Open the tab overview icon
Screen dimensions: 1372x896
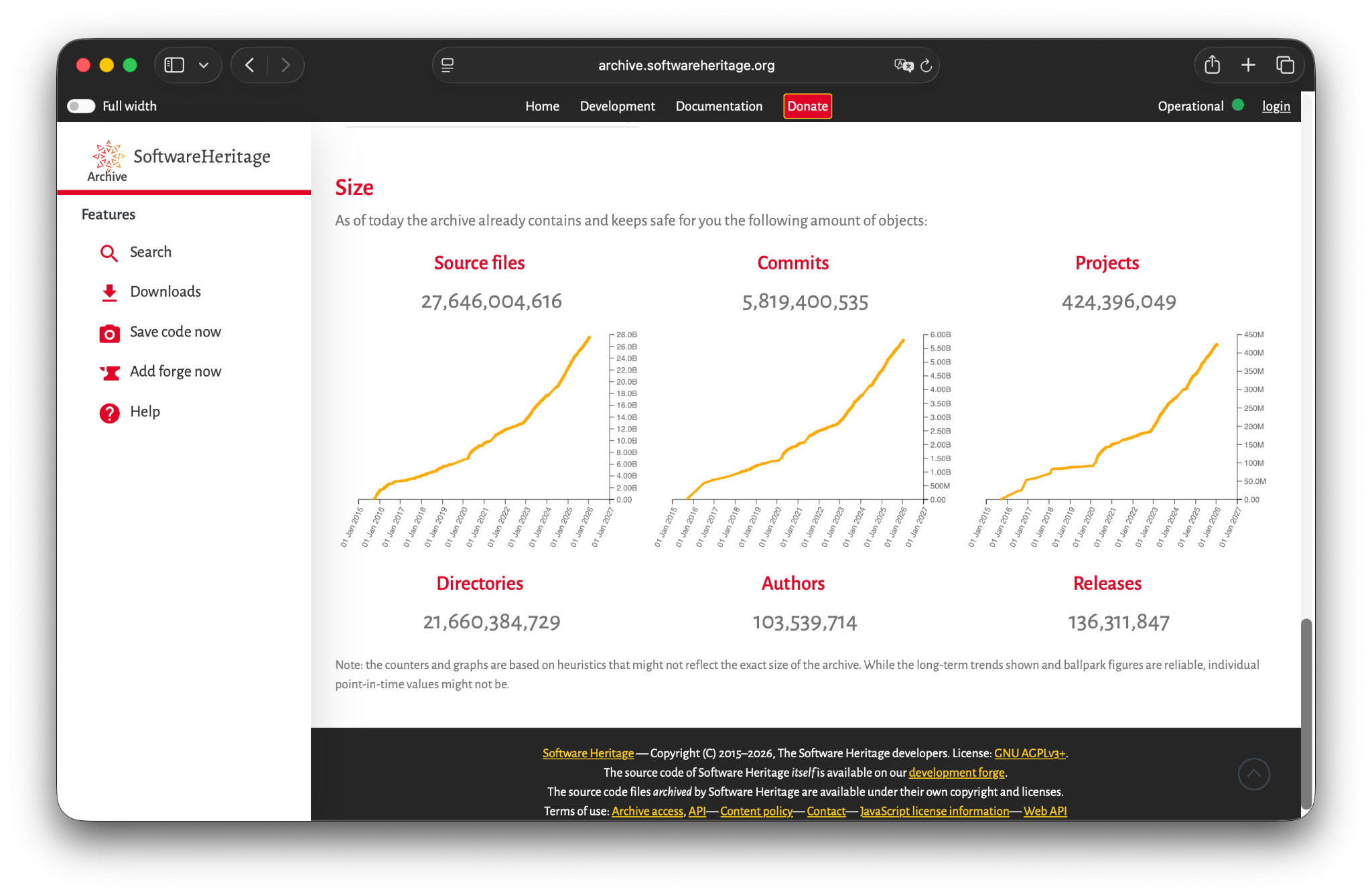pyautogui.click(x=1284, y=65)
